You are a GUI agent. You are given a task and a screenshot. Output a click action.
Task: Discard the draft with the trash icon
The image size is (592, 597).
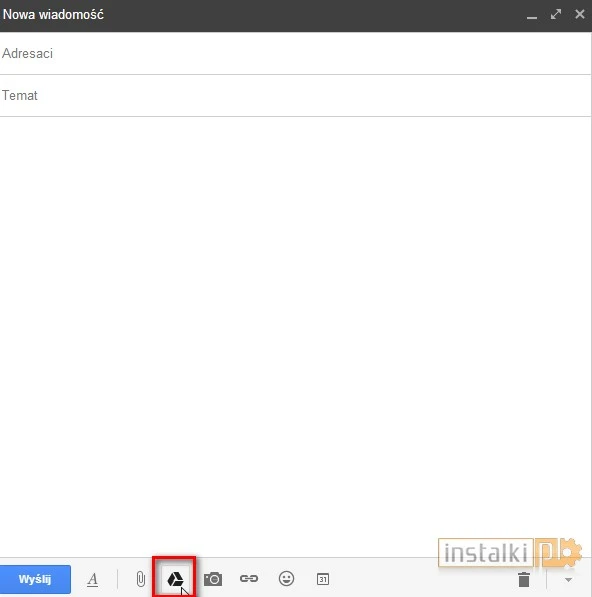pyautogui.click(x=524, y=579)
